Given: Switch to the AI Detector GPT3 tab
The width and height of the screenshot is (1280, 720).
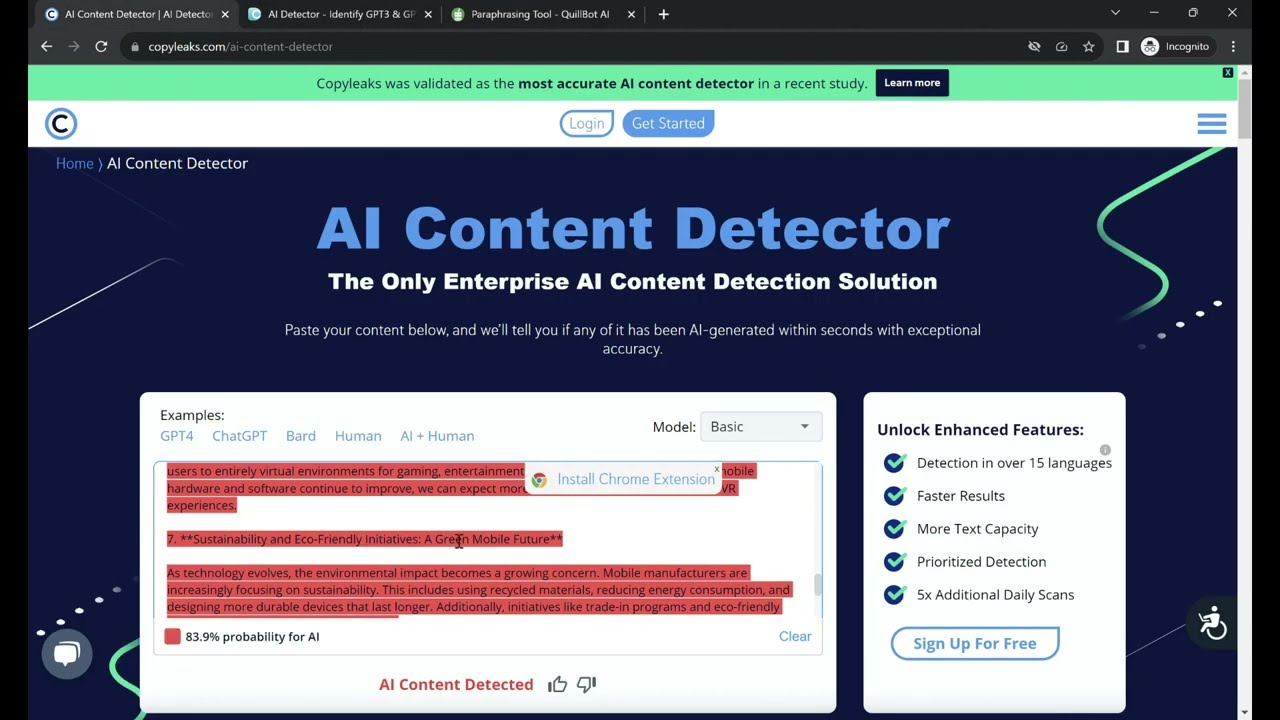Looking at the screenshot, I should (x=340, y=14).
